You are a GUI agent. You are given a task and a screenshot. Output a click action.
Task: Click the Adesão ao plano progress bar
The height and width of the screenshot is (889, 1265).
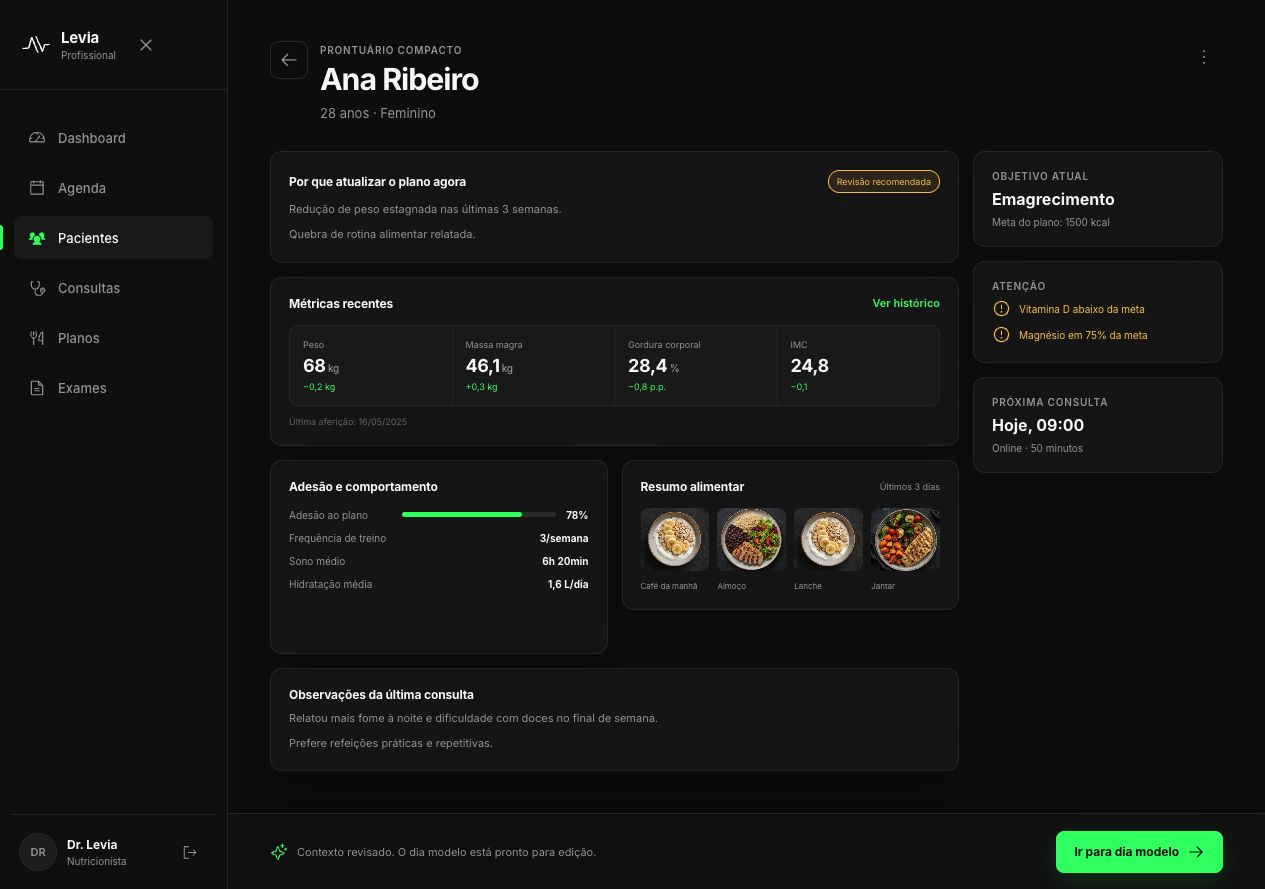click(x=479, y=515)
